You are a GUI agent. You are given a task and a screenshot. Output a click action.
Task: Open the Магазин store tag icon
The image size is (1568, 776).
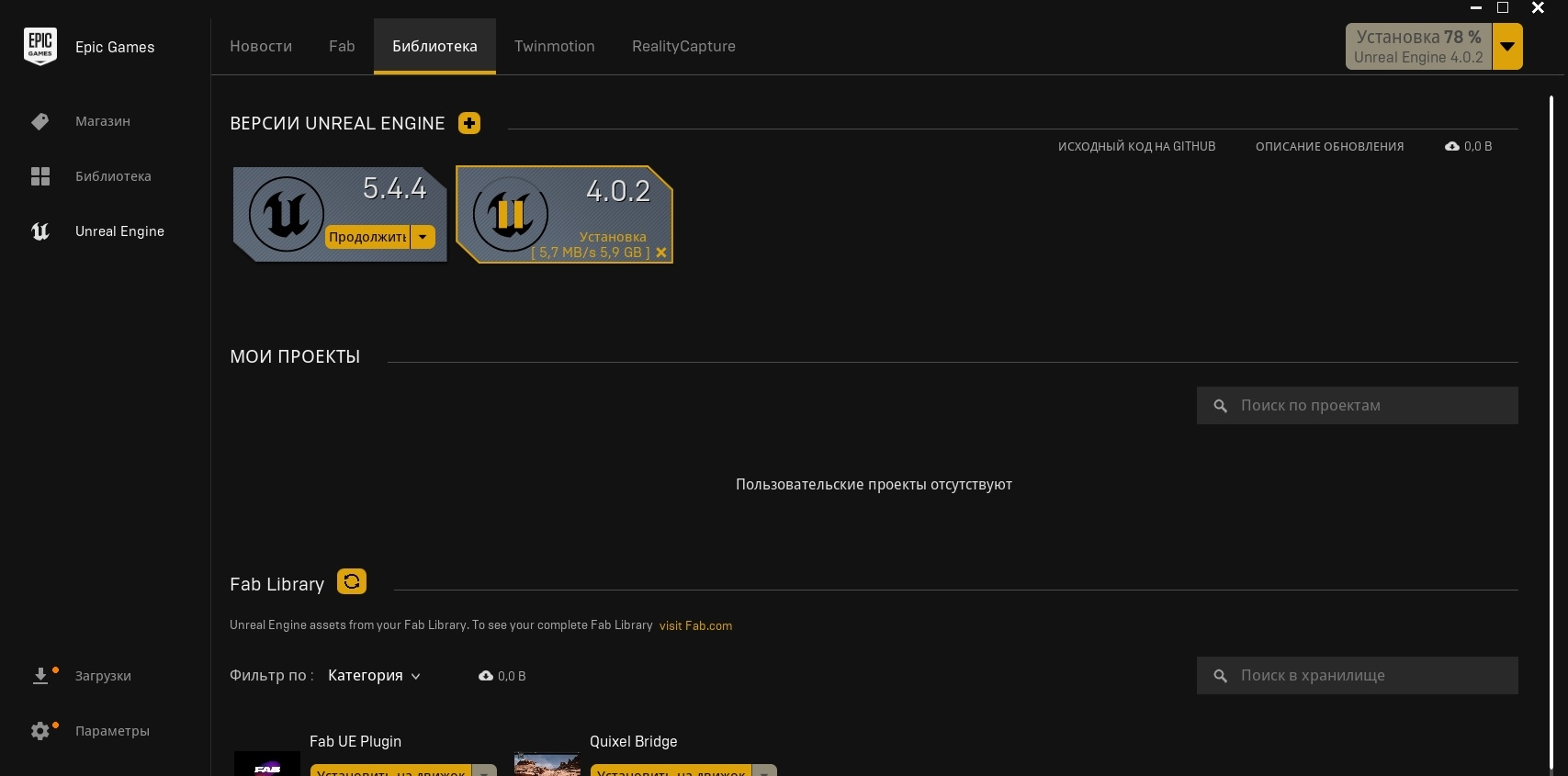[39, 121]
